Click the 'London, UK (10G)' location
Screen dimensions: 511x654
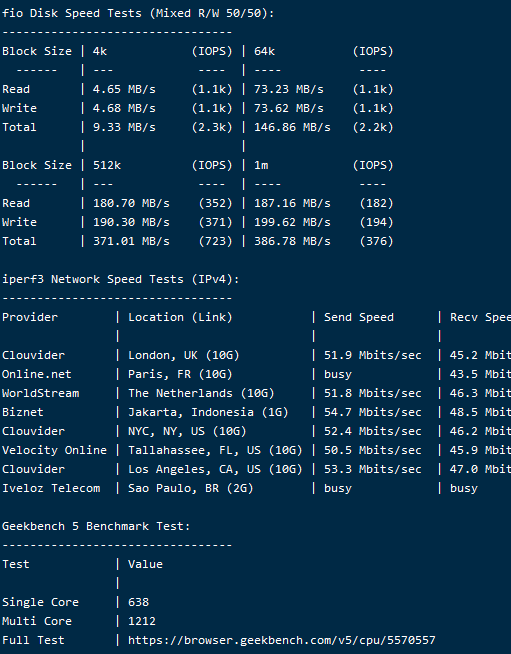pyautogui.click(x=184, y=355)
